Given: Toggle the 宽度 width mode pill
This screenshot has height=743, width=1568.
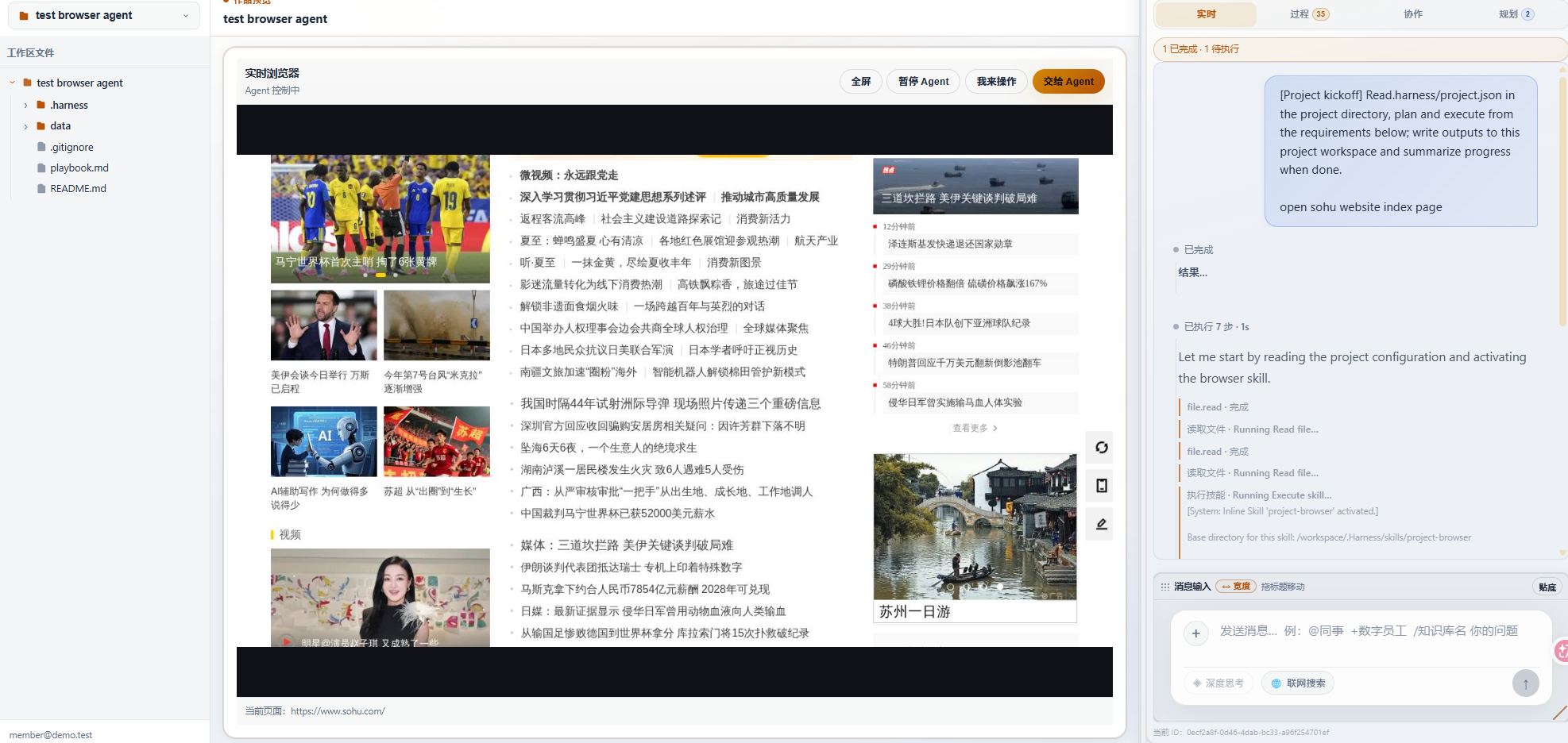Looking at the screenshot, I should 1236,587.
